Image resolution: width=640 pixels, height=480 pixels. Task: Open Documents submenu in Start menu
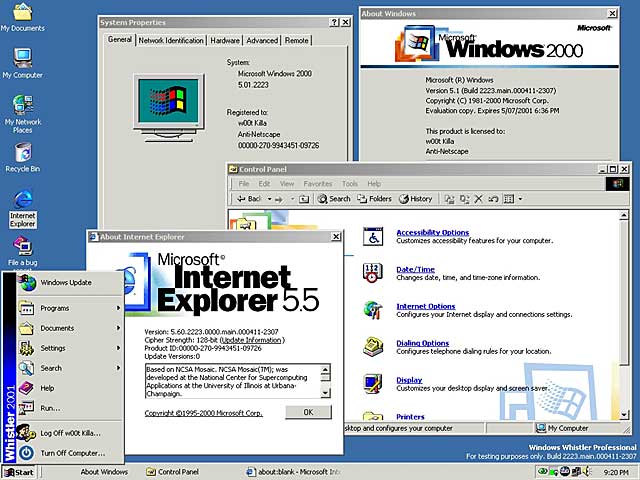pos(70,328)
